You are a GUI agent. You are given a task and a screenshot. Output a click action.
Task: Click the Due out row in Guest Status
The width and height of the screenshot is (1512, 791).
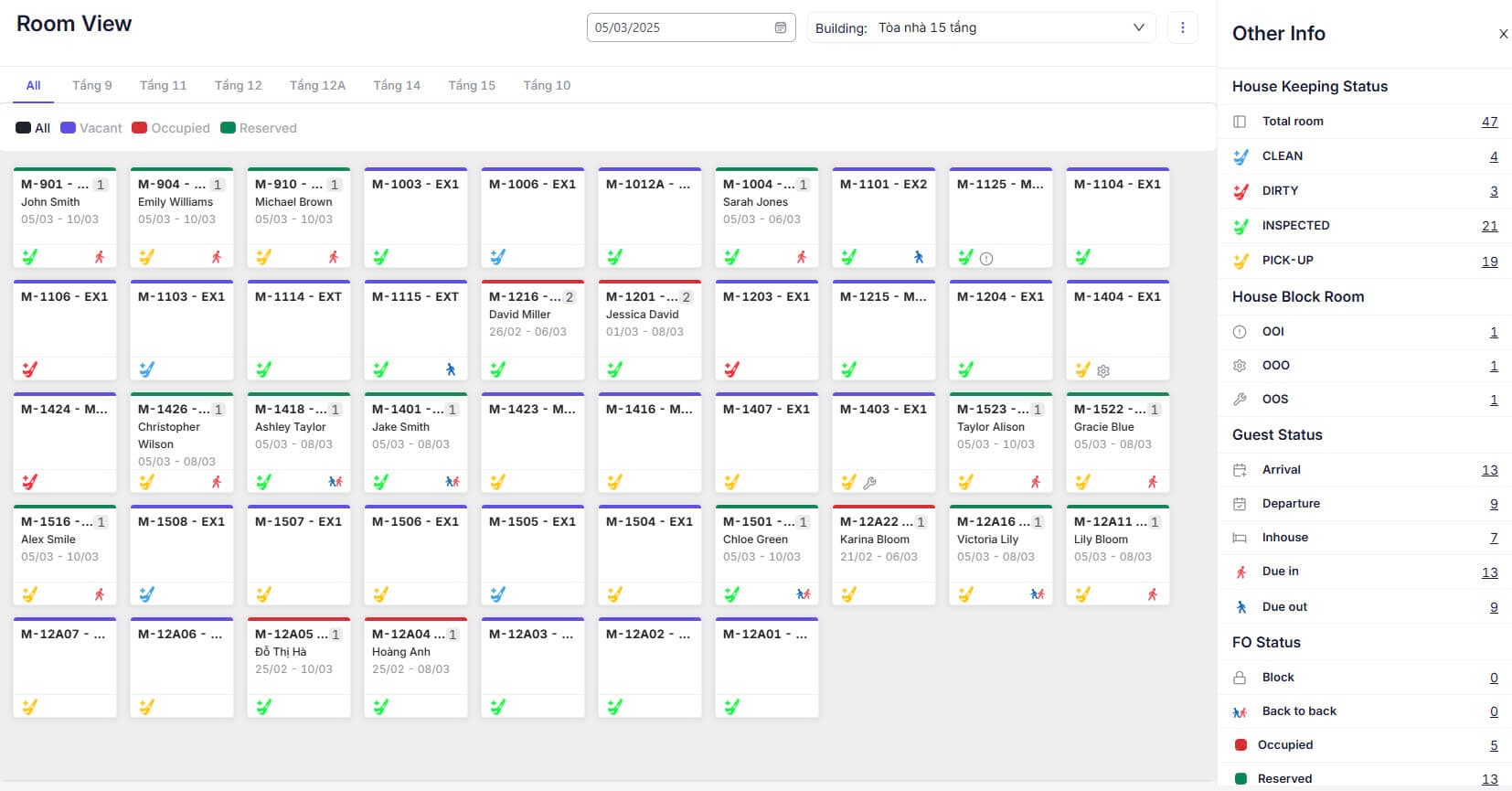click(x=1365, y=607)
